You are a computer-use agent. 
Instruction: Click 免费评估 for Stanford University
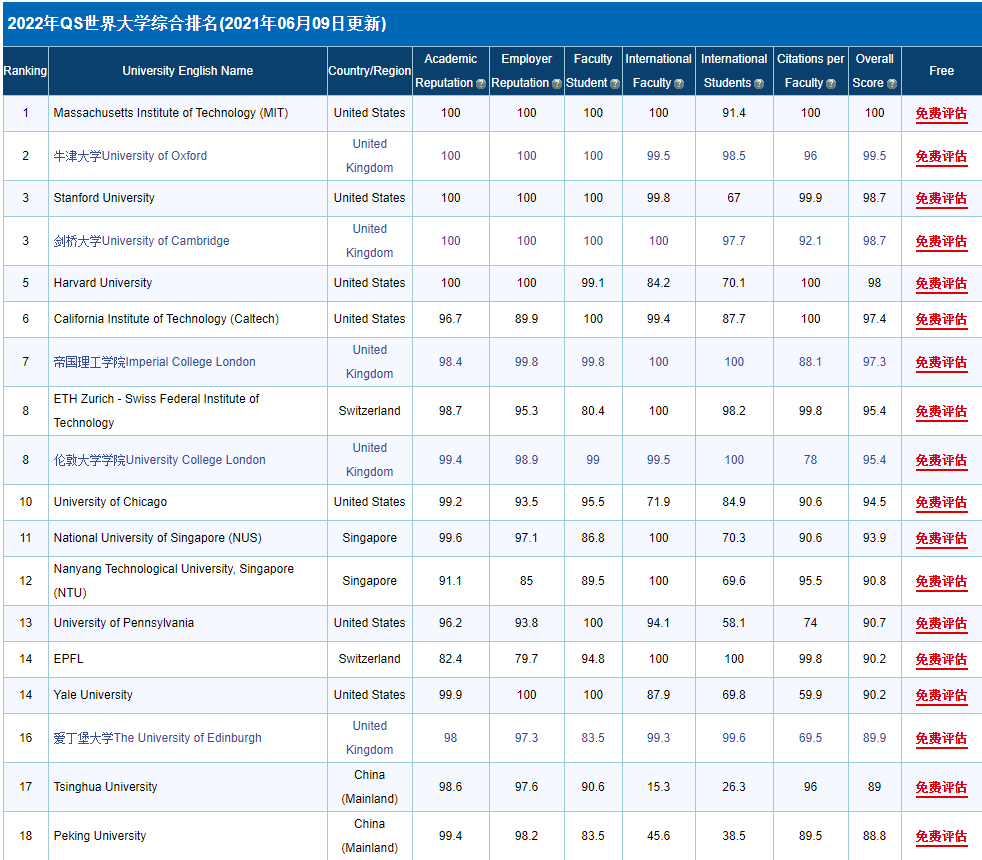pyautogui.click(x=941, y=199)
